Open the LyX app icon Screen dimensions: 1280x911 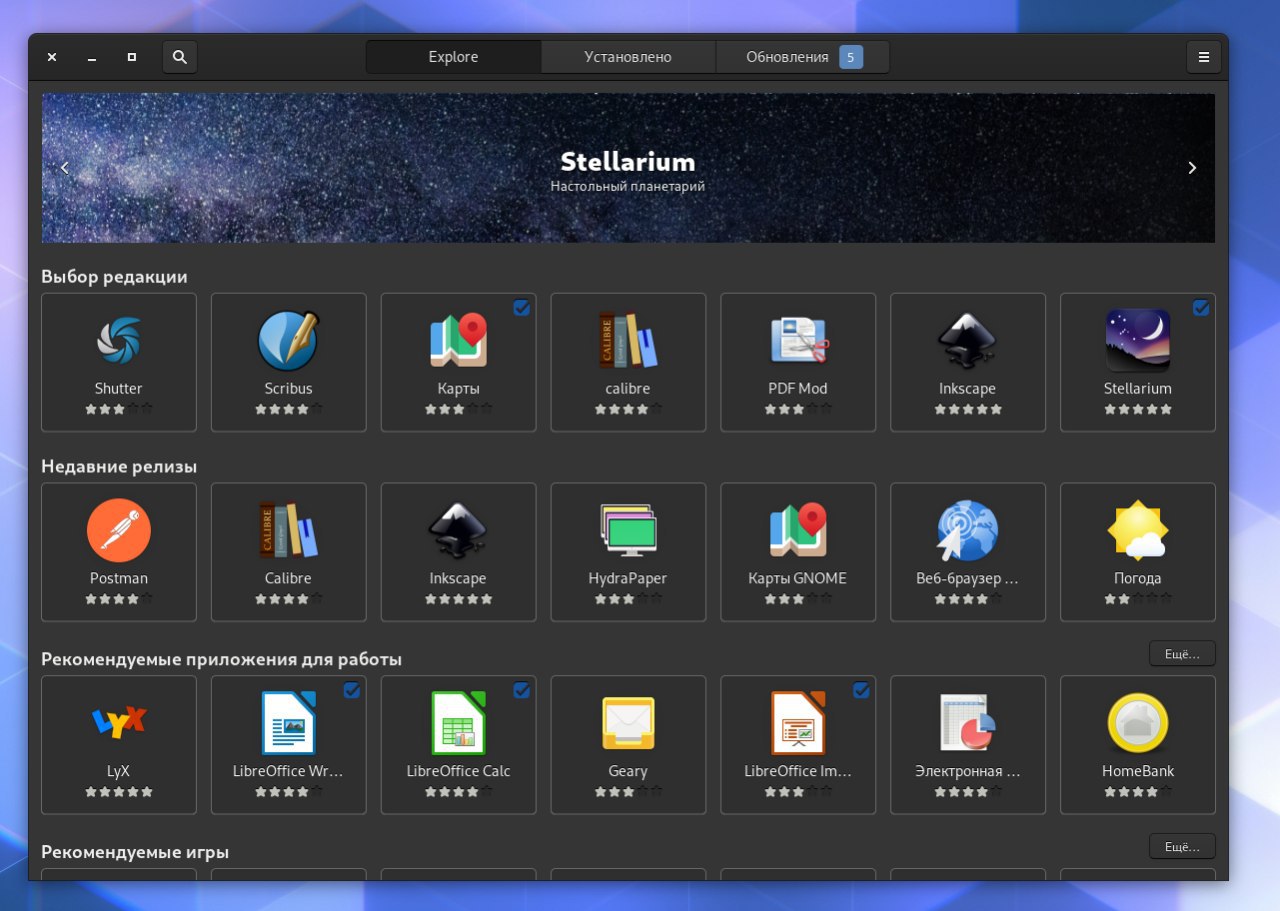tap(119, 722)
